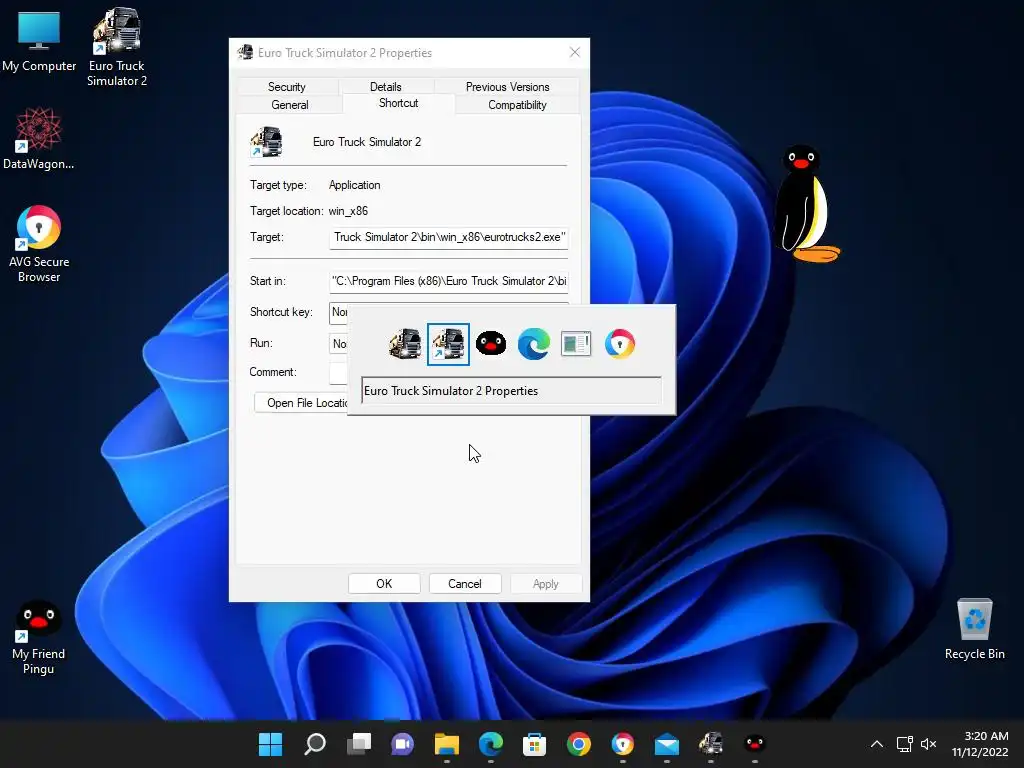Viewport: 1024px width, 768px height.
Task: Launch Google Chrome from the taskbar
Action: click(579, 744)
